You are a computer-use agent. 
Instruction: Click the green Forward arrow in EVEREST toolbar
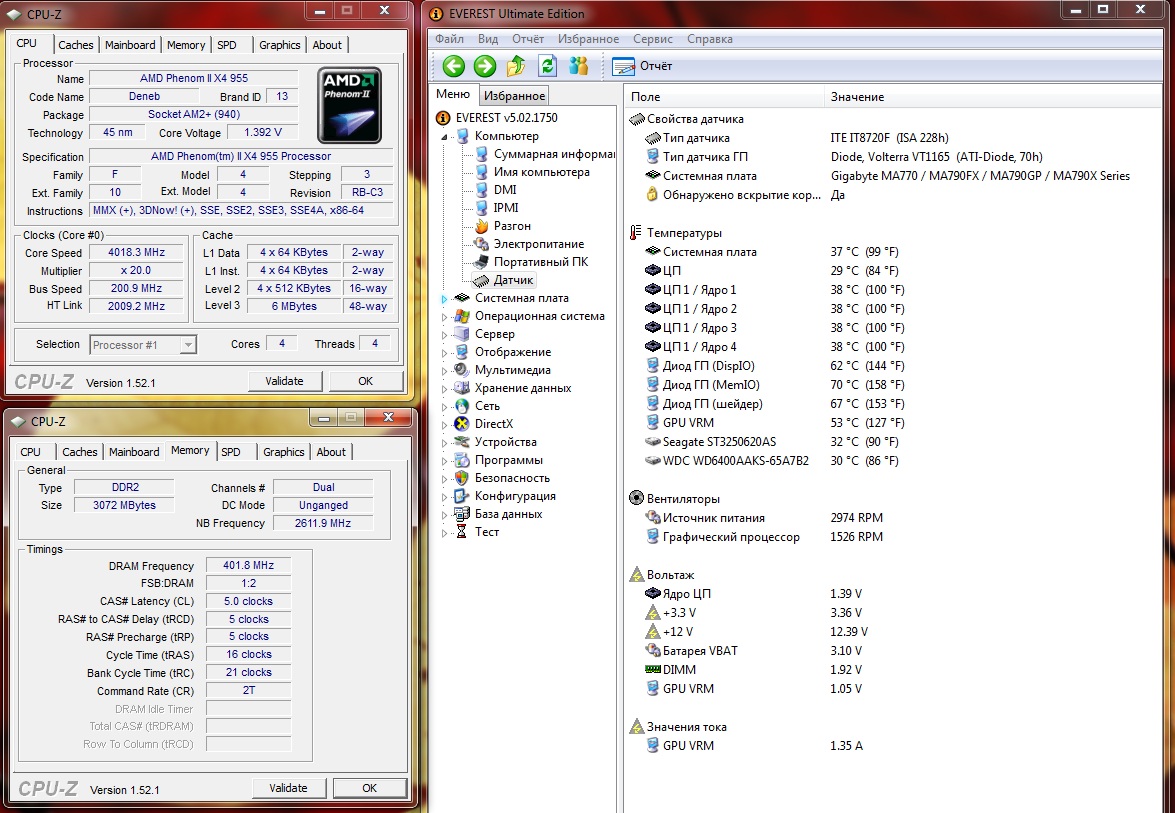485,66
